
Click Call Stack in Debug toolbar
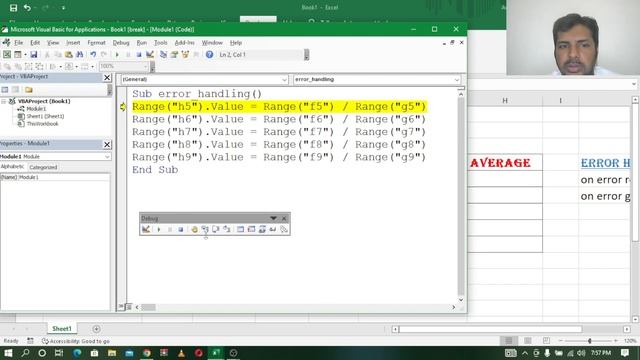[284, 229]
